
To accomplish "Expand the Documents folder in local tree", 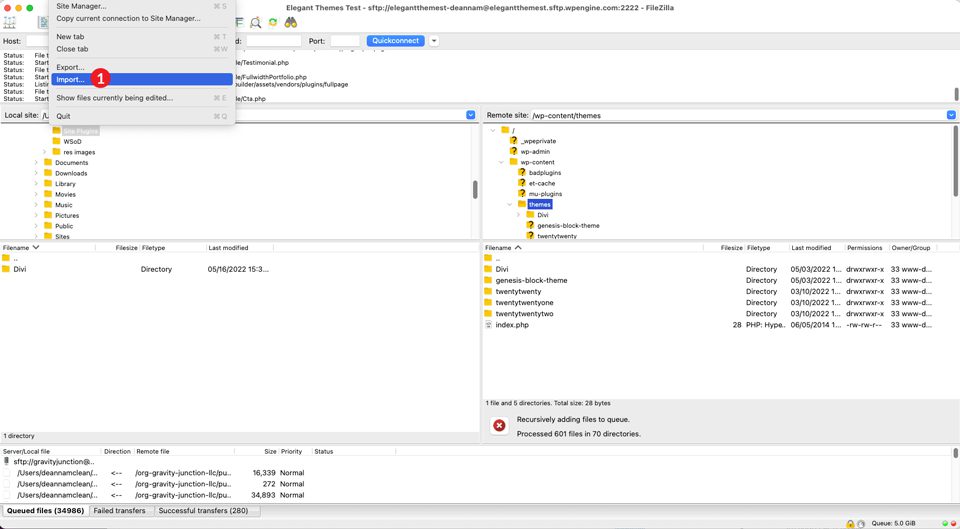I will 36,163.
